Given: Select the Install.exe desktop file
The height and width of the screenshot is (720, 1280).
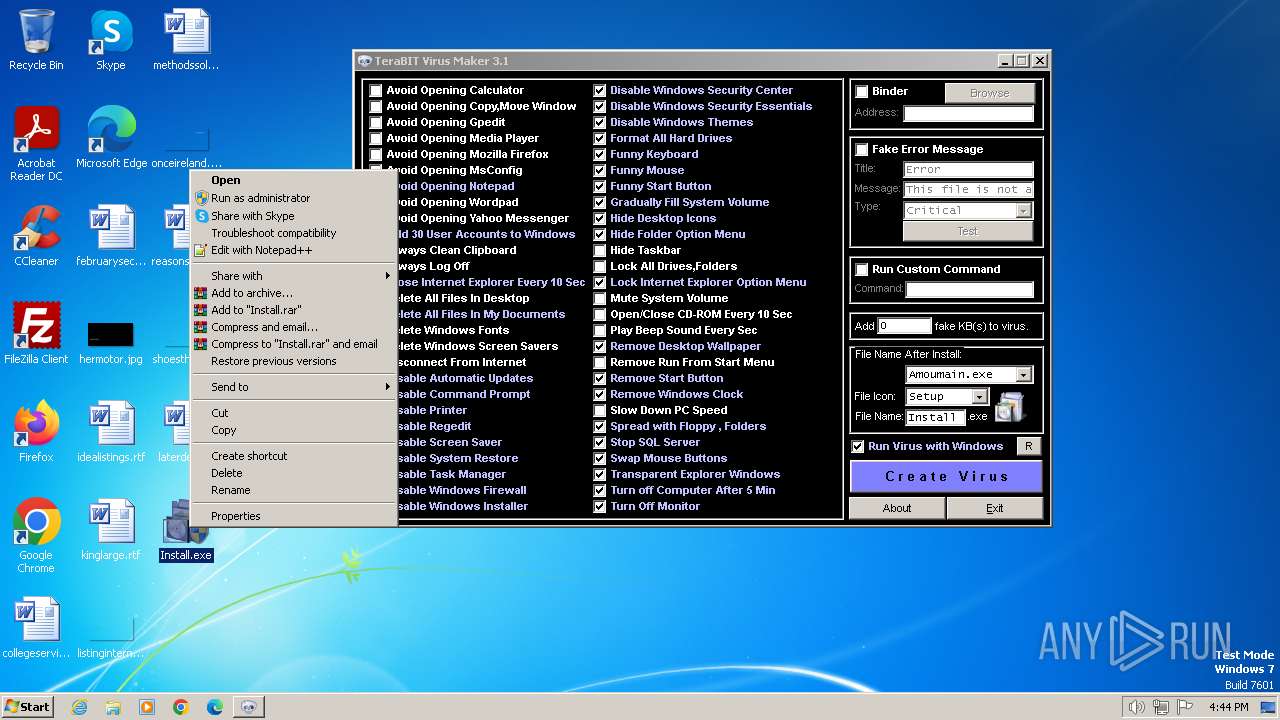Looking at the screenshot, I should (x=186, y=530).
